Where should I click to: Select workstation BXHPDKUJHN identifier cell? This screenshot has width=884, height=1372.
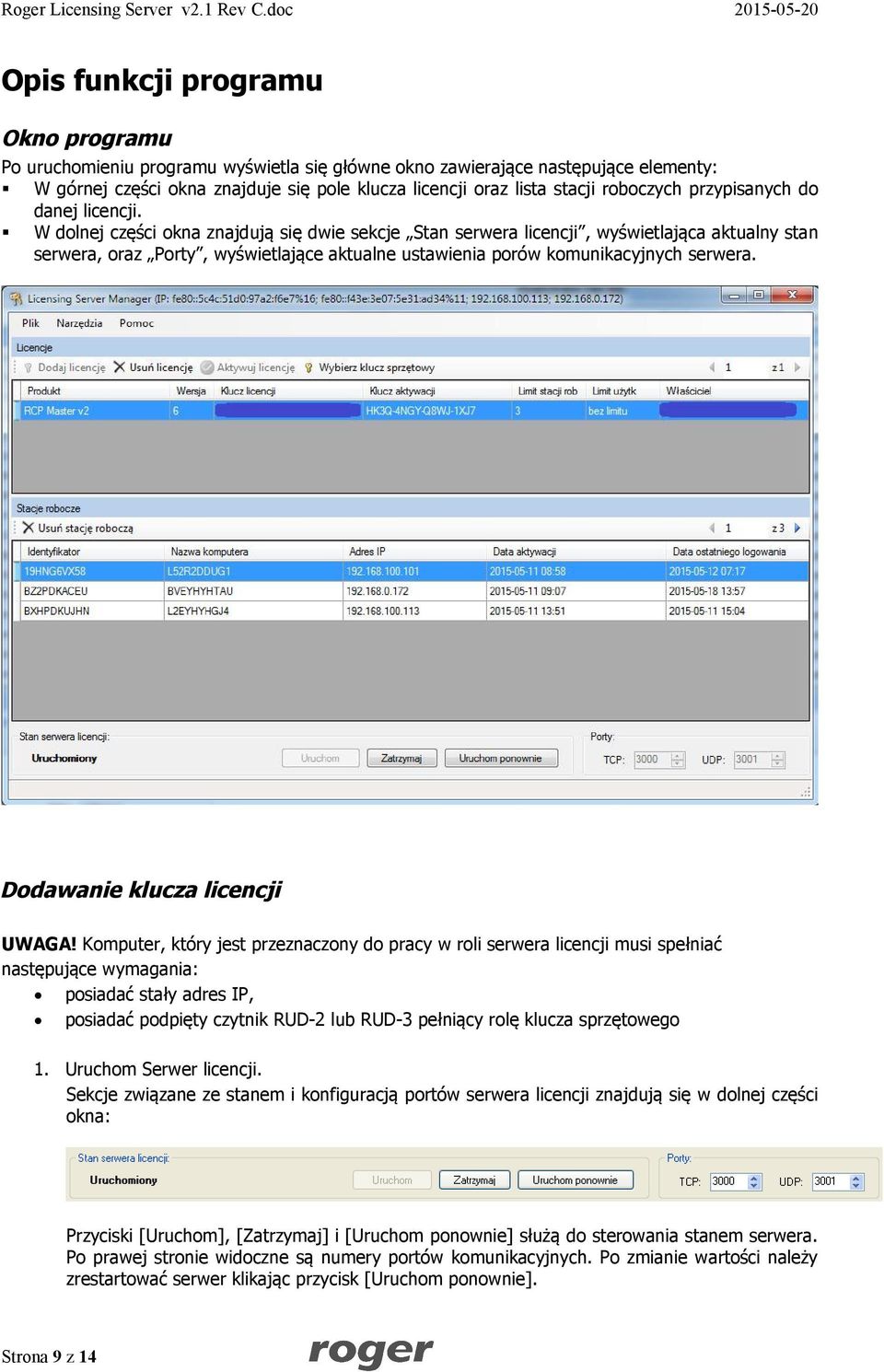point(91,611)
